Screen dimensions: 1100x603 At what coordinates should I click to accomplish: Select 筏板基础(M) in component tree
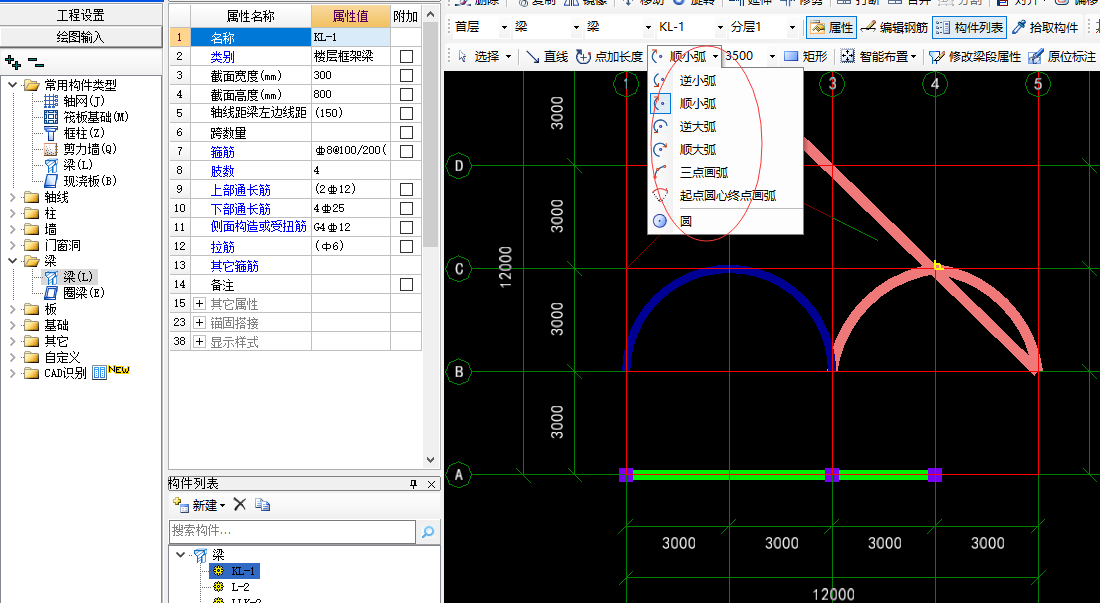point(86,117)
